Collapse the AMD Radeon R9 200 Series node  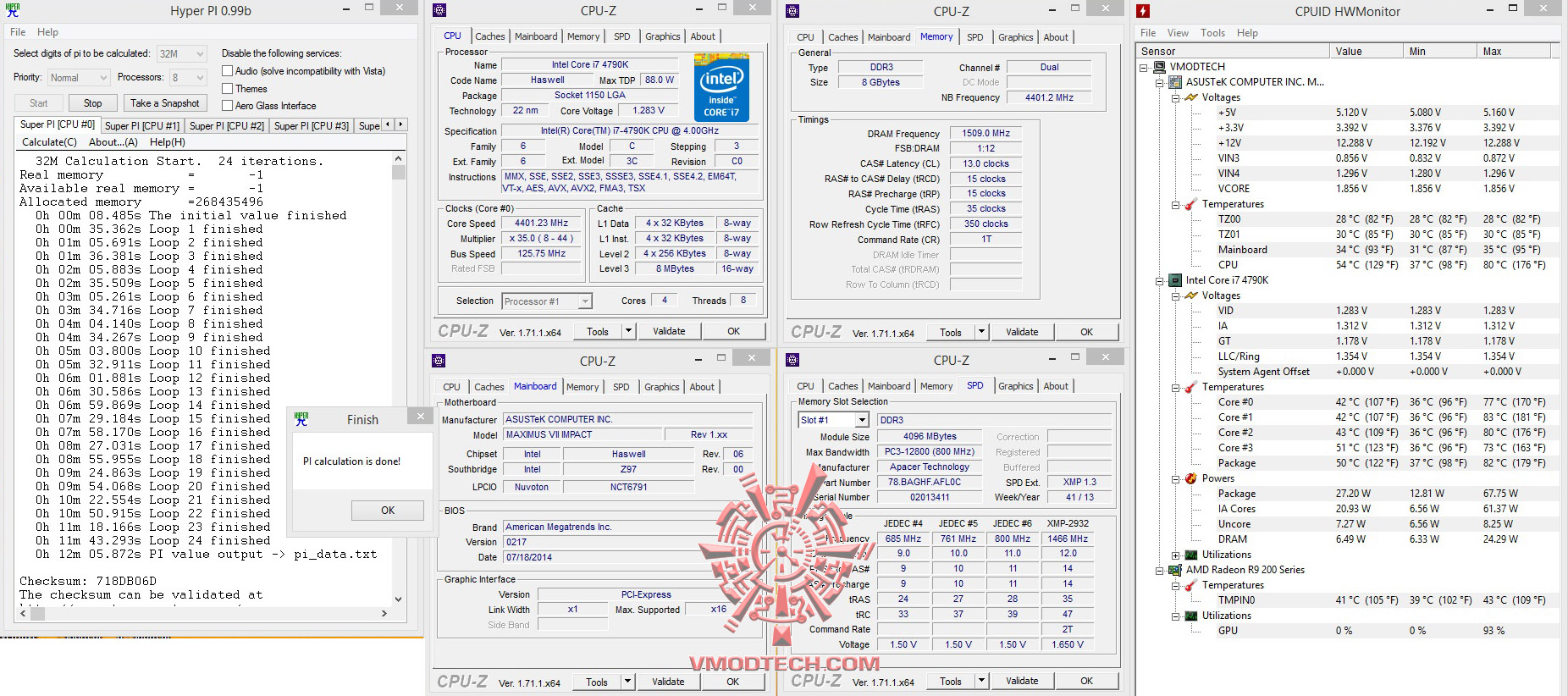1159,570
